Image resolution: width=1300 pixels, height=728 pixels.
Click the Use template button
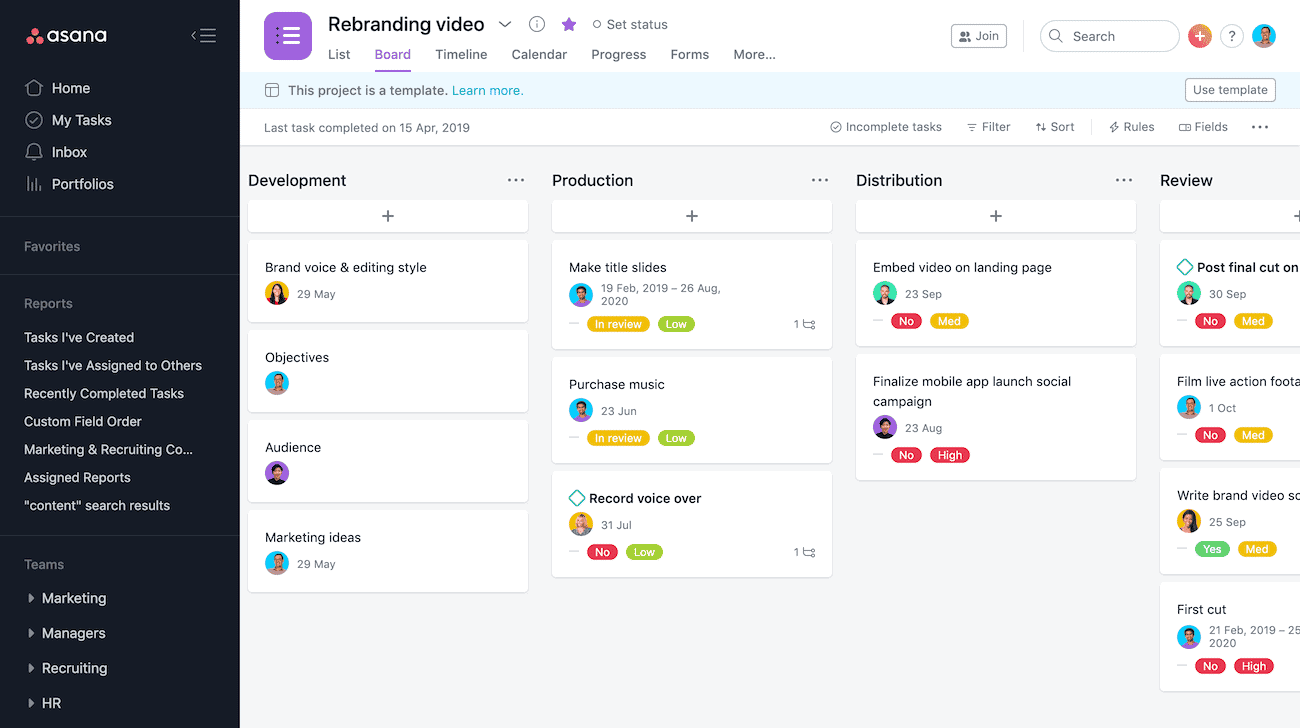point(1230,90)
